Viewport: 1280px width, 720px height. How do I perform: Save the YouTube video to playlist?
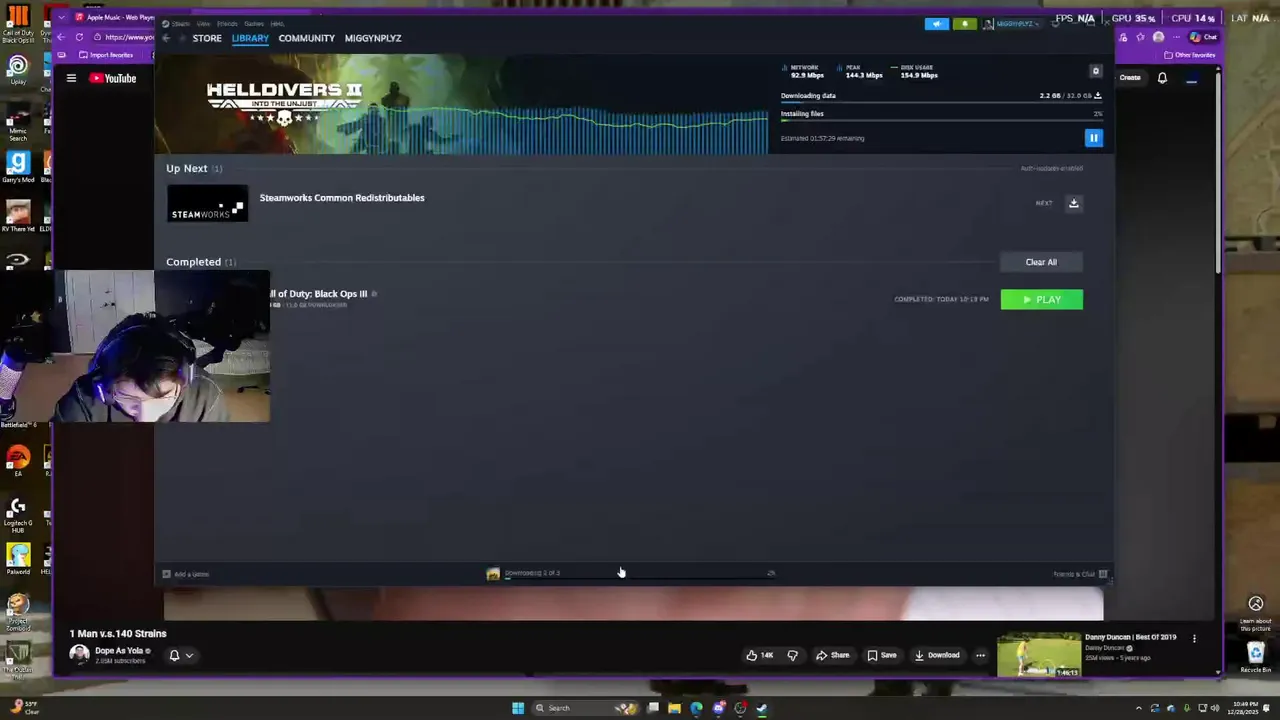point(882,655)
